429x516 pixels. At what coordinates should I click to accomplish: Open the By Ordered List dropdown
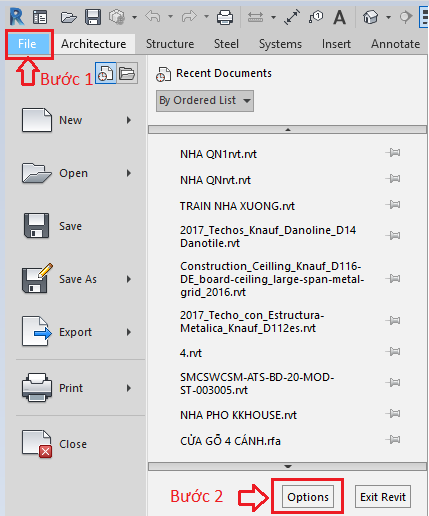click(x=205, y=101)
